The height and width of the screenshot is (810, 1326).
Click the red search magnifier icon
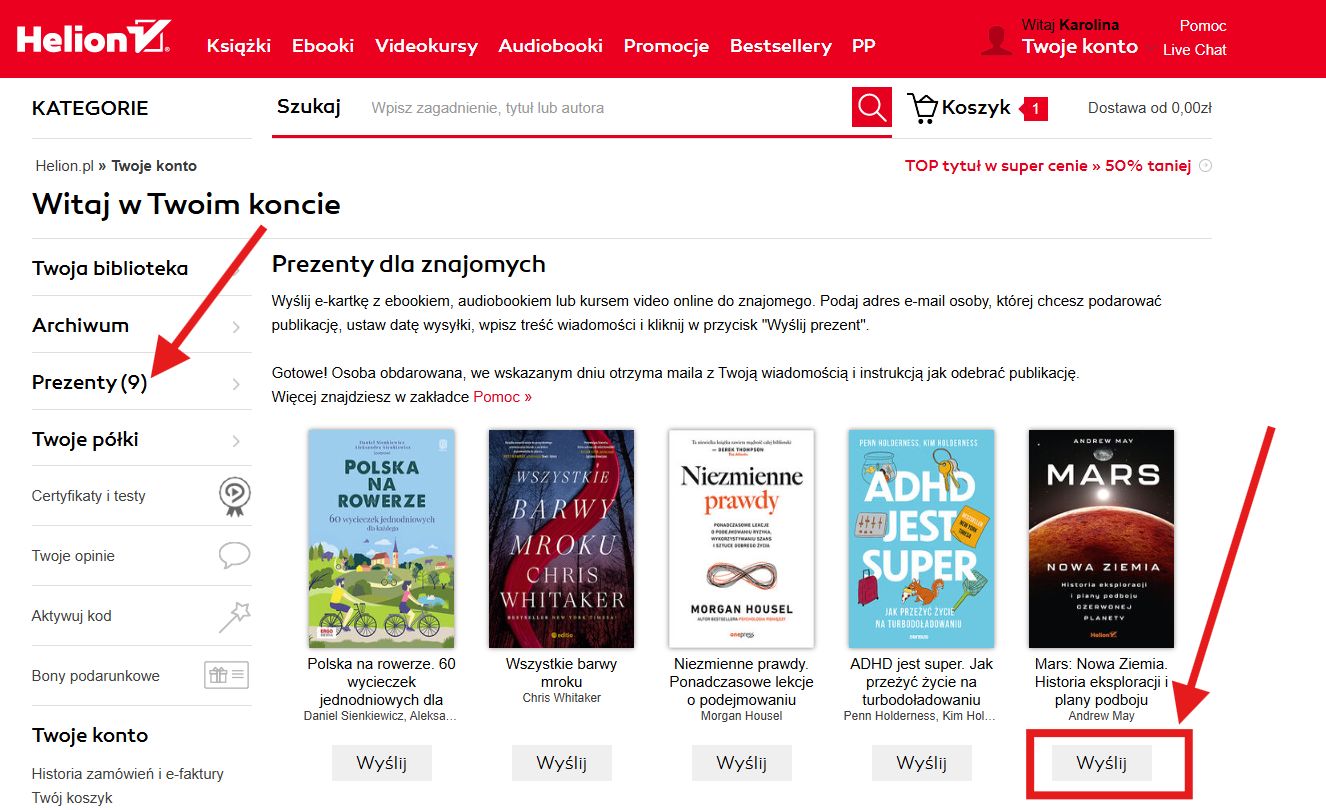click(x=871, y=107)
